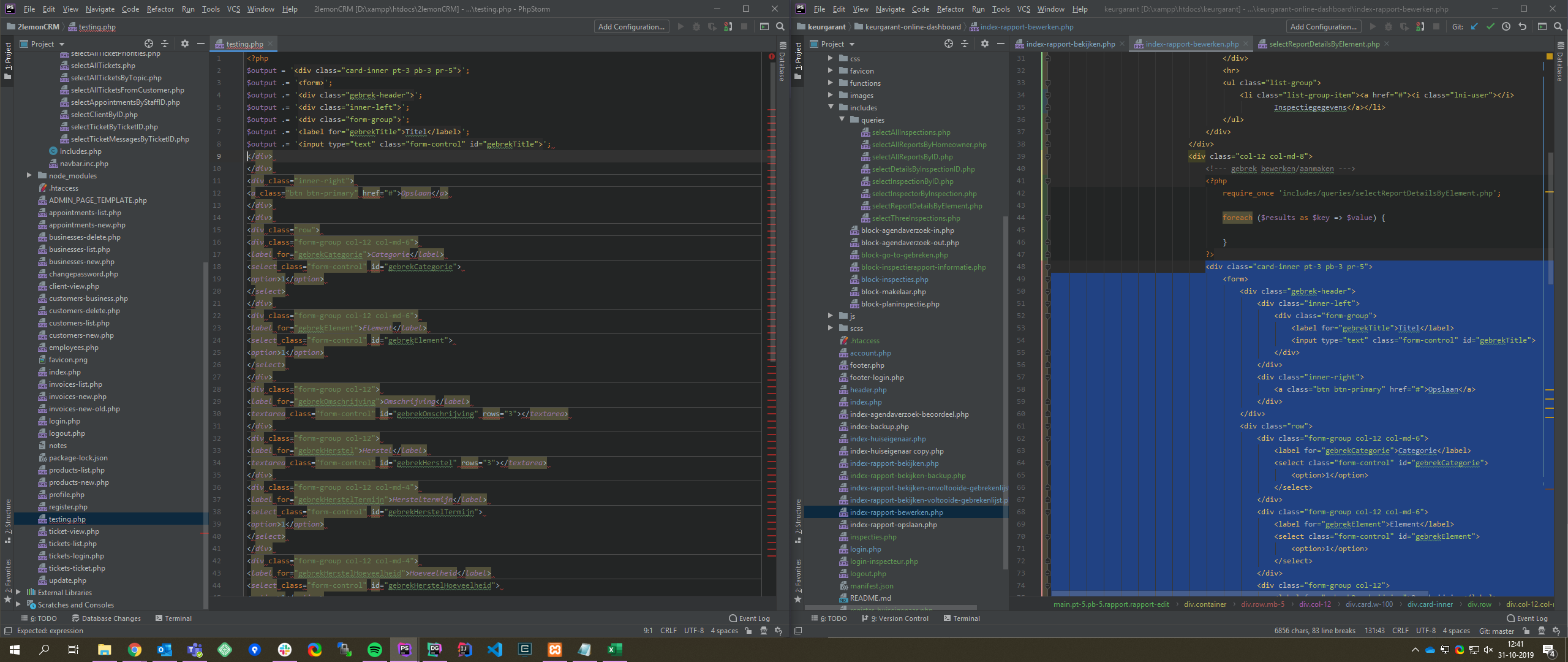Click Add Configuration button in right window
Screen dimensions: 1568x662
tap(1323, 26)
